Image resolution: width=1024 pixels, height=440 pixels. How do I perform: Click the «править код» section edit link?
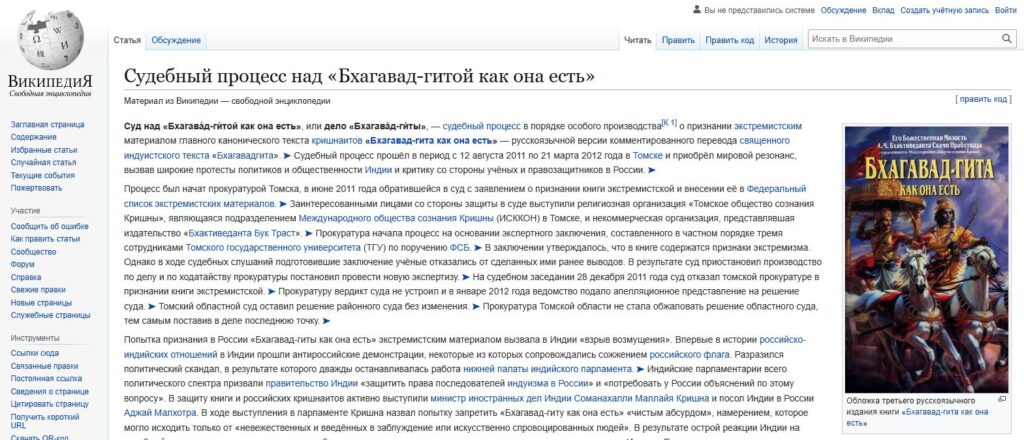(984, 99)
